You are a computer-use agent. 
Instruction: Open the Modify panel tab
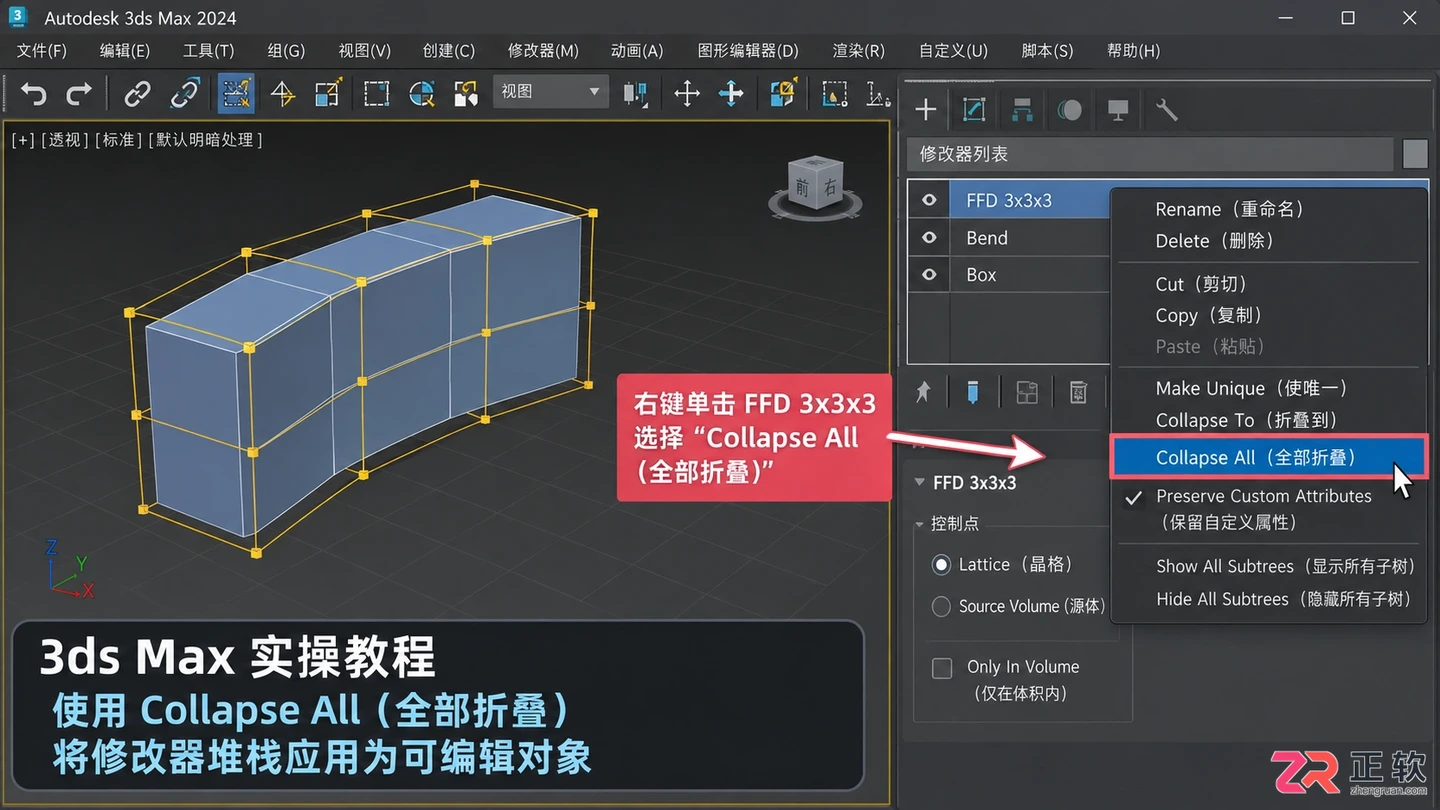974,110
